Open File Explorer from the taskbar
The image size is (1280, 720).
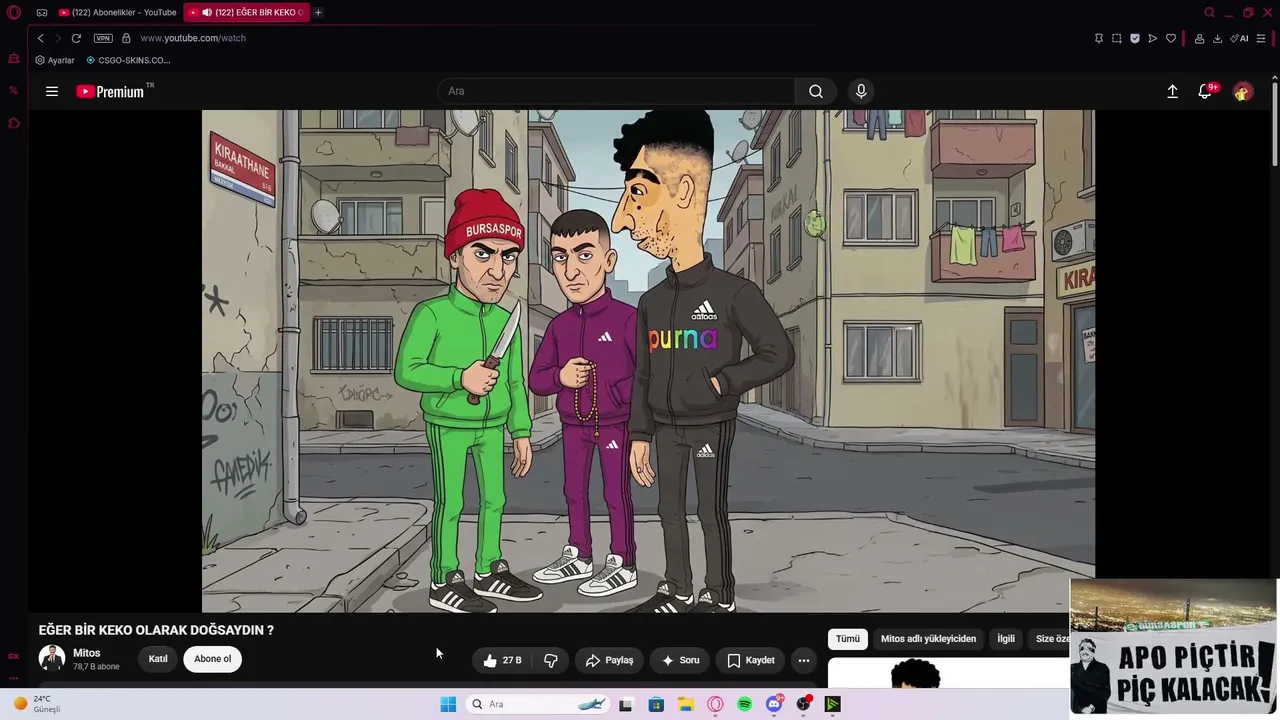(x=686, y=704)
